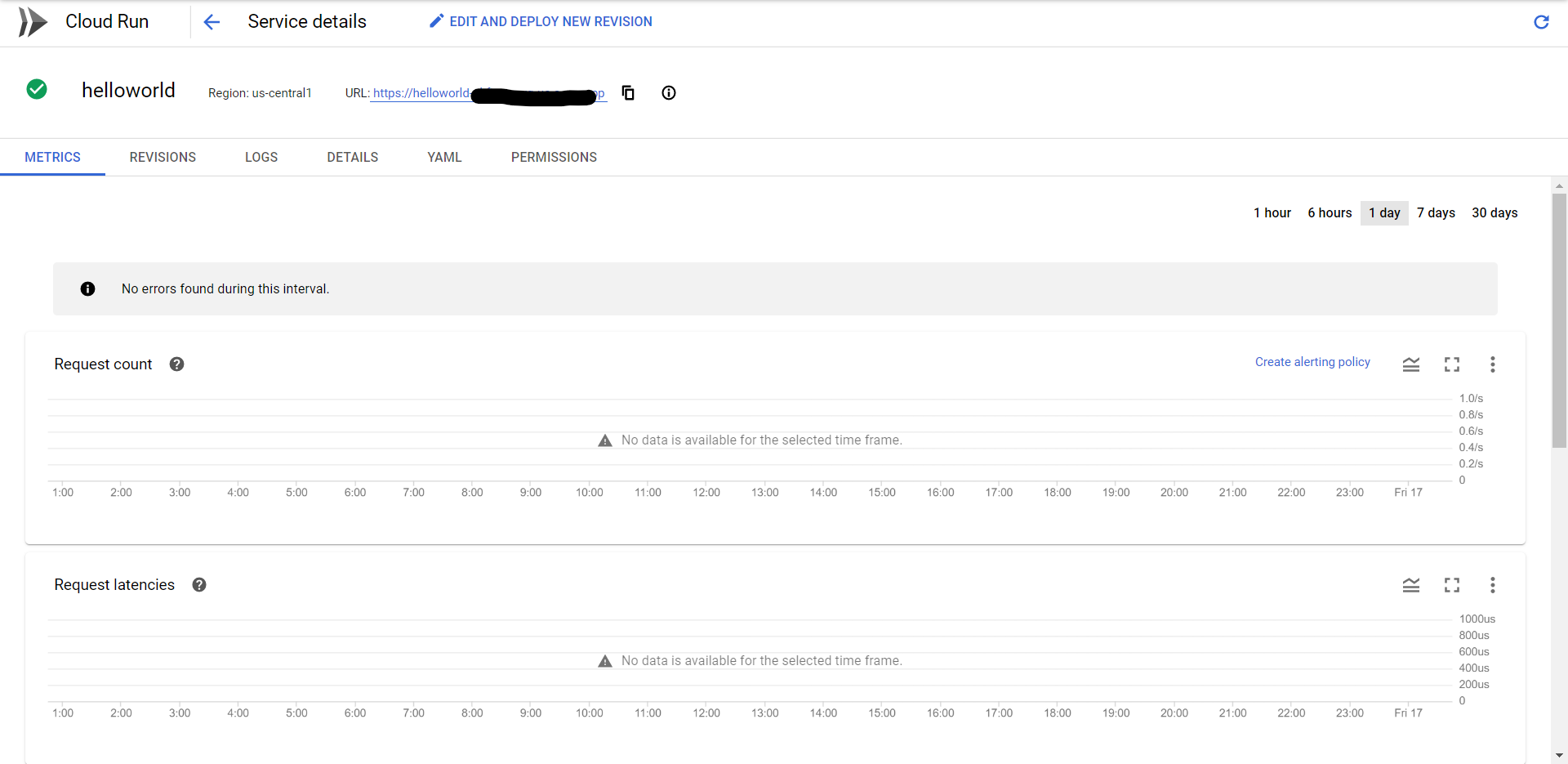The image size is (1568, 764).
Task: Open Request count help tooltip
Action: pos(176,364)
